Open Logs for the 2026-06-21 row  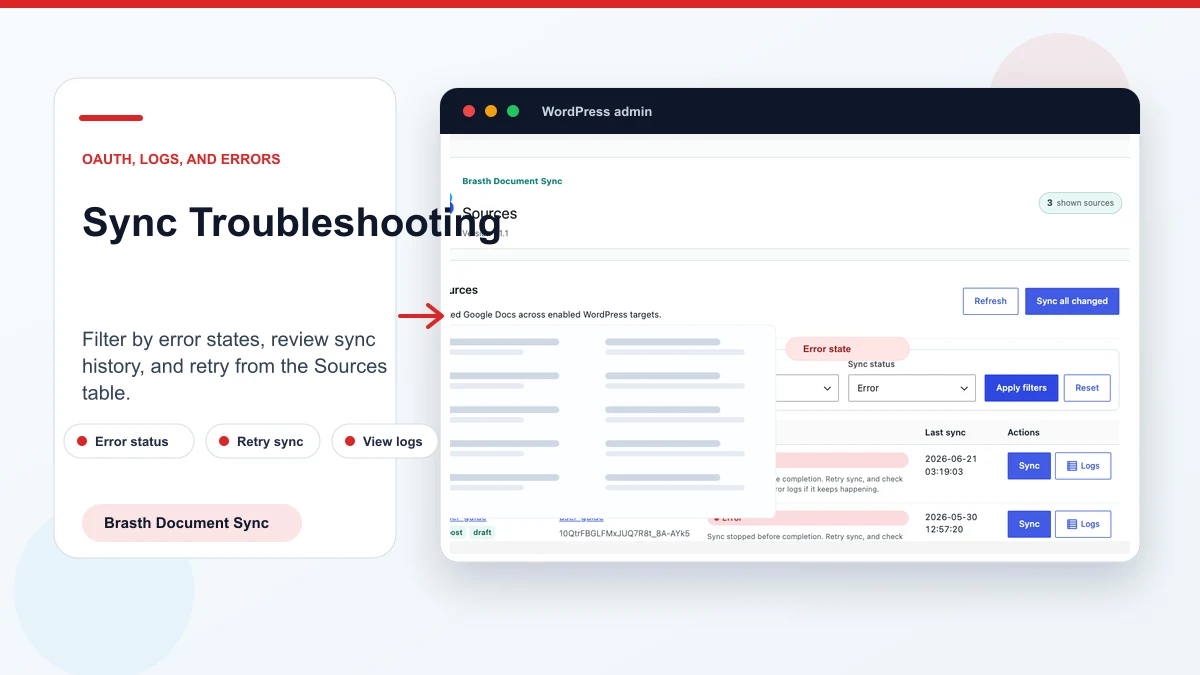coord(1083,466)
